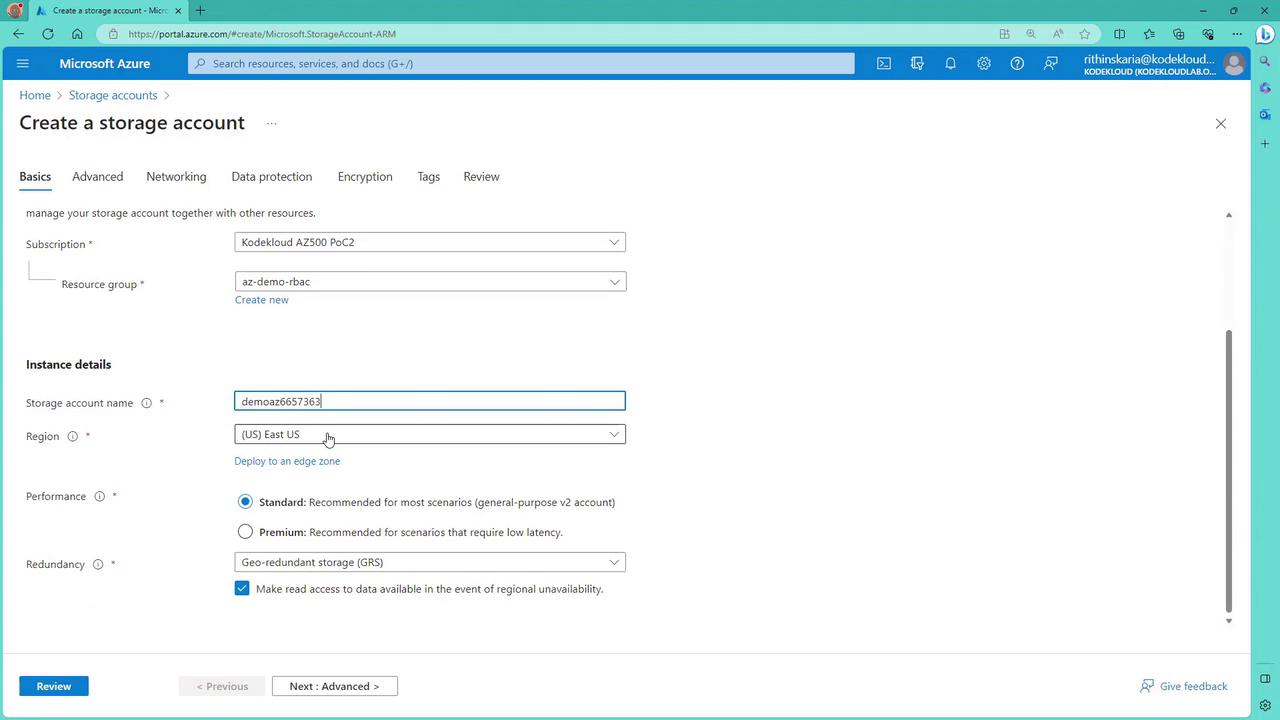The height and width of the screenshot is (720, 1280).
Task: Expand the Resource group dropdown
Action: point(430,282)
